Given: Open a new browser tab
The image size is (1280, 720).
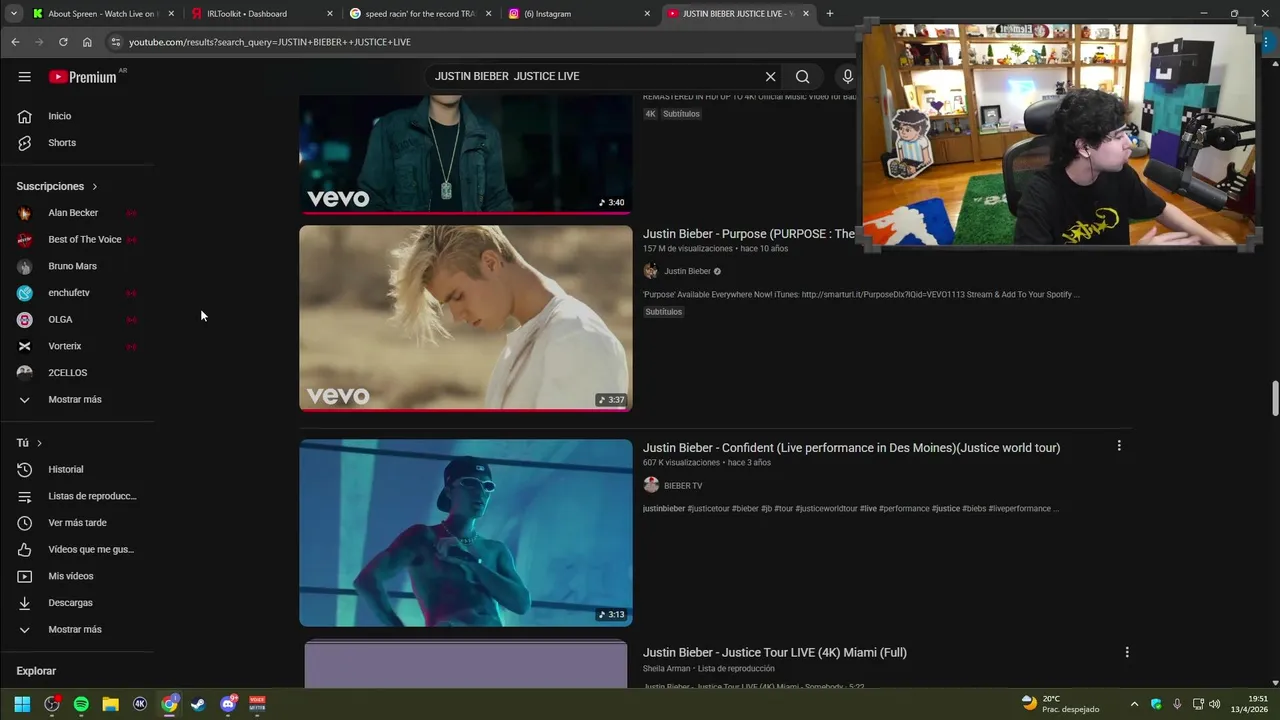Looking at the screenshot, I should tap(829, 14).
